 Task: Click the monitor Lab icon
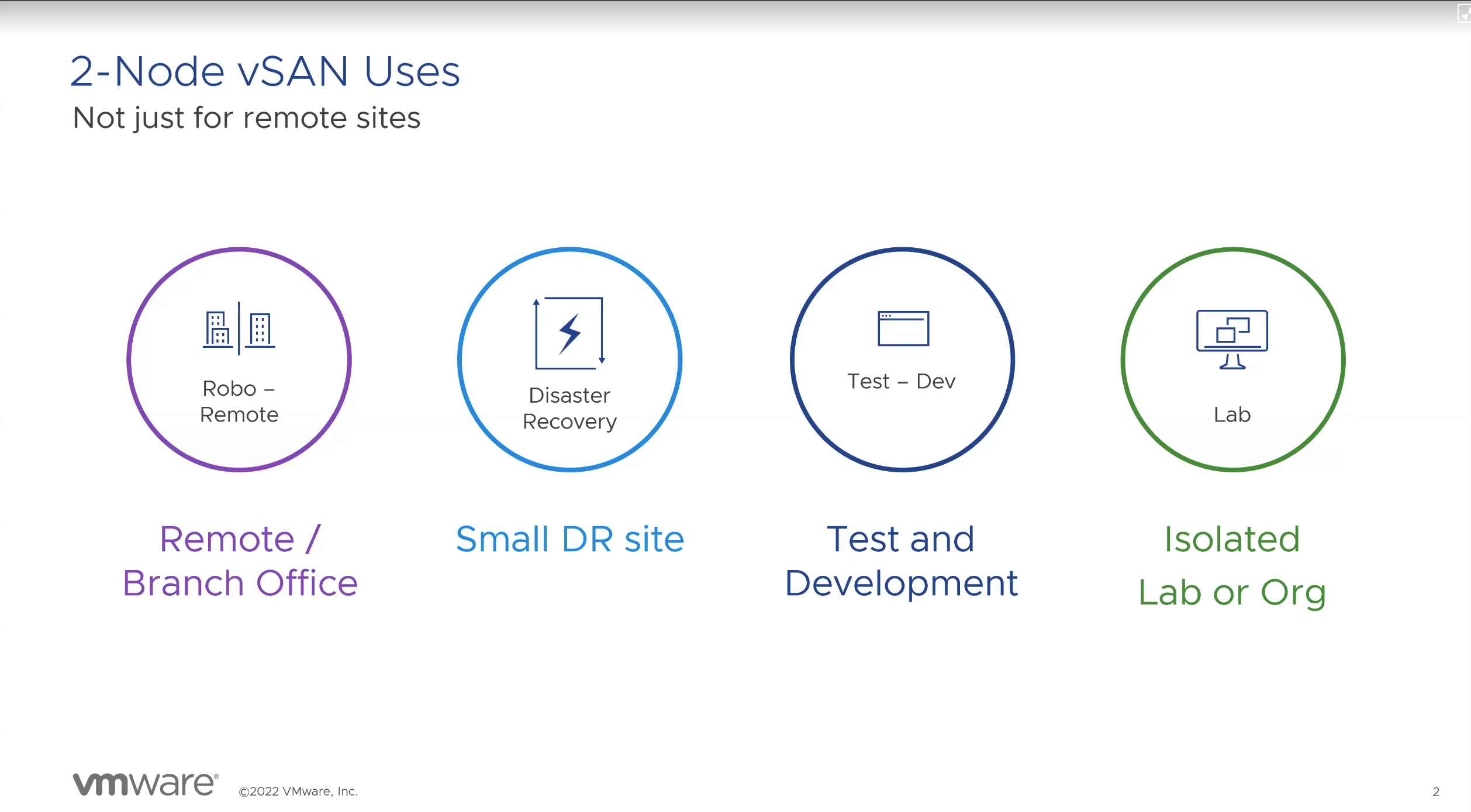[1232, 340]
